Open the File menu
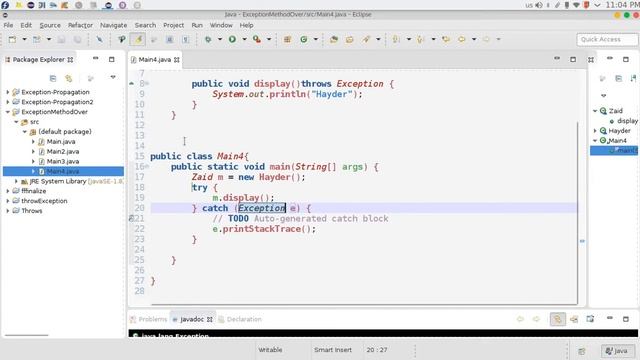 click(8, 25)
